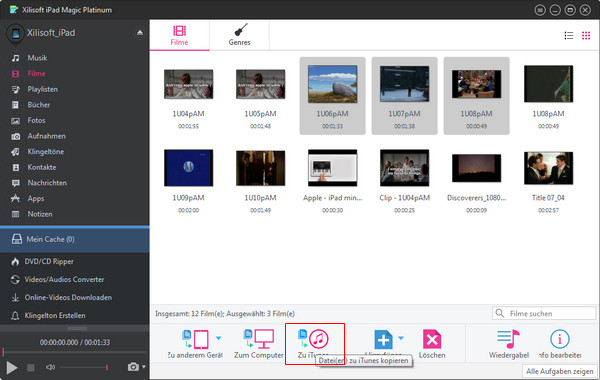600x380 pixels.
Task: Switch to thumbnail grid view
Action: pyautogui.click(x=586, y=36)
